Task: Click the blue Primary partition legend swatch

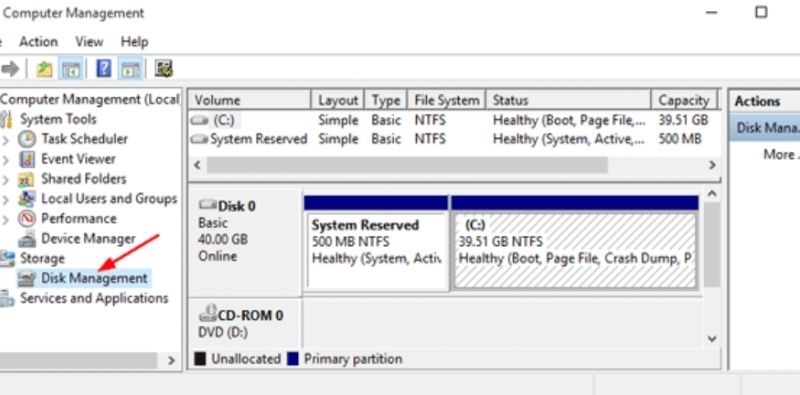Action: coord(292,359)
